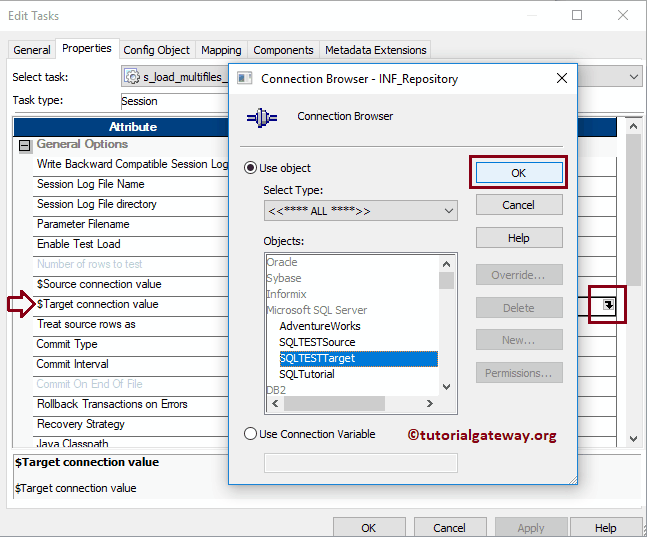Screen dimensions: 647x537
Task: Click the Permissions... button
Action: click(x=519, y=373)
